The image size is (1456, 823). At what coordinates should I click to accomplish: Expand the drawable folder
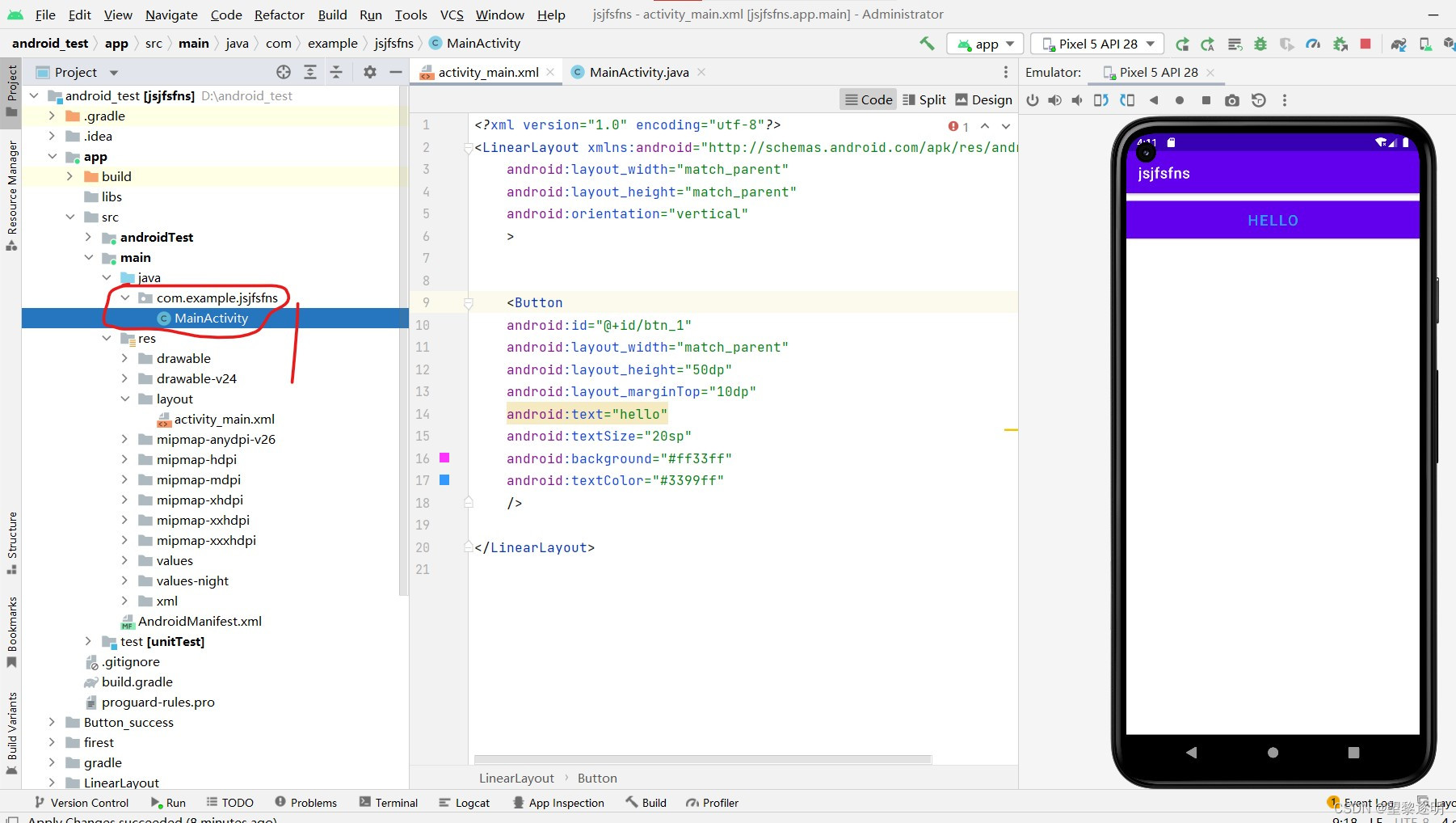tap(125, 358)
